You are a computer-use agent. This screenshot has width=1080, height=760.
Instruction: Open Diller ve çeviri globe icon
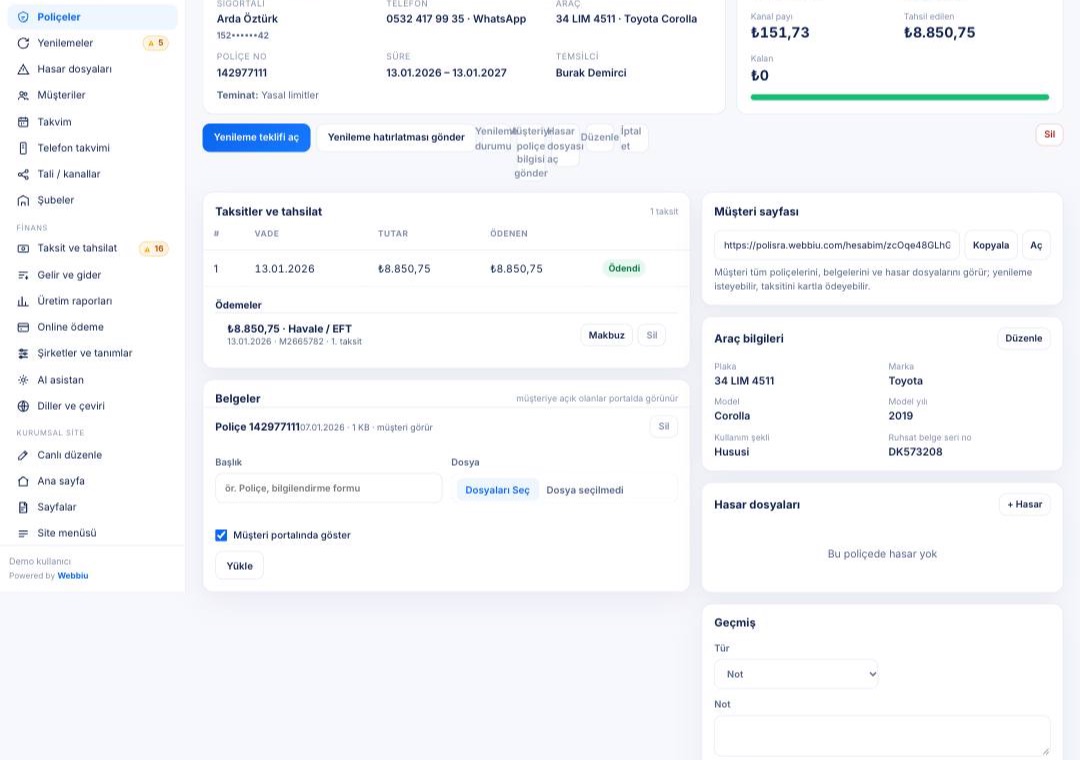pyautogui.click(x=23, y=406)
